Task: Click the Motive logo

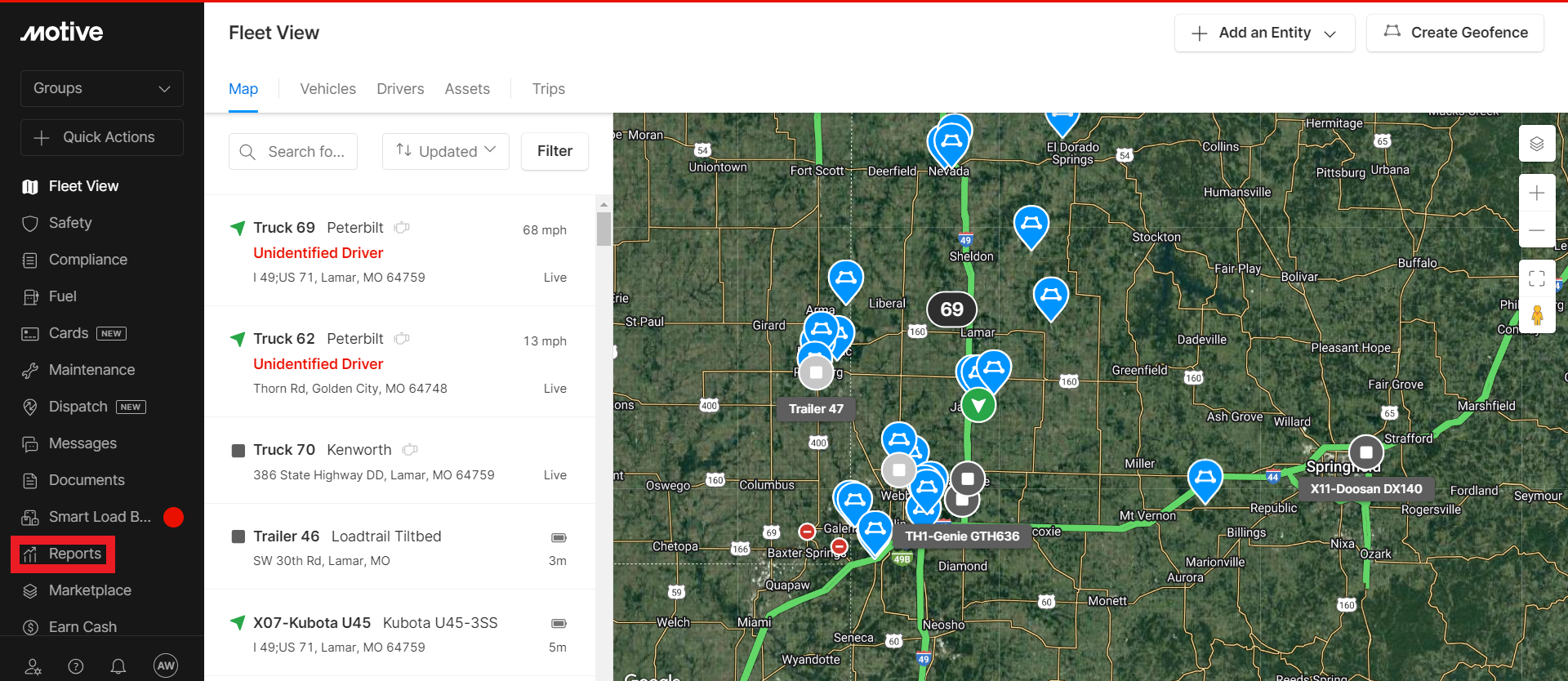Action: 62,32
